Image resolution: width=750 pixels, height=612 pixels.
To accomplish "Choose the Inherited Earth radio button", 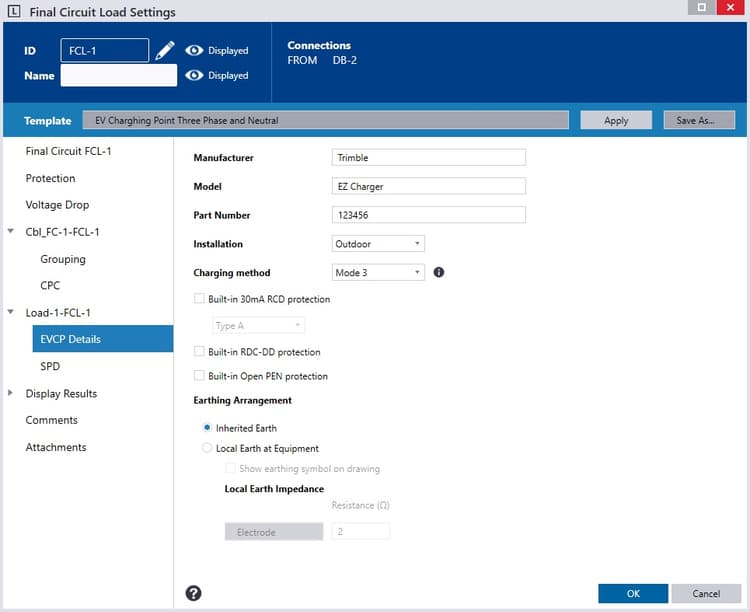I will click(207, 428).
